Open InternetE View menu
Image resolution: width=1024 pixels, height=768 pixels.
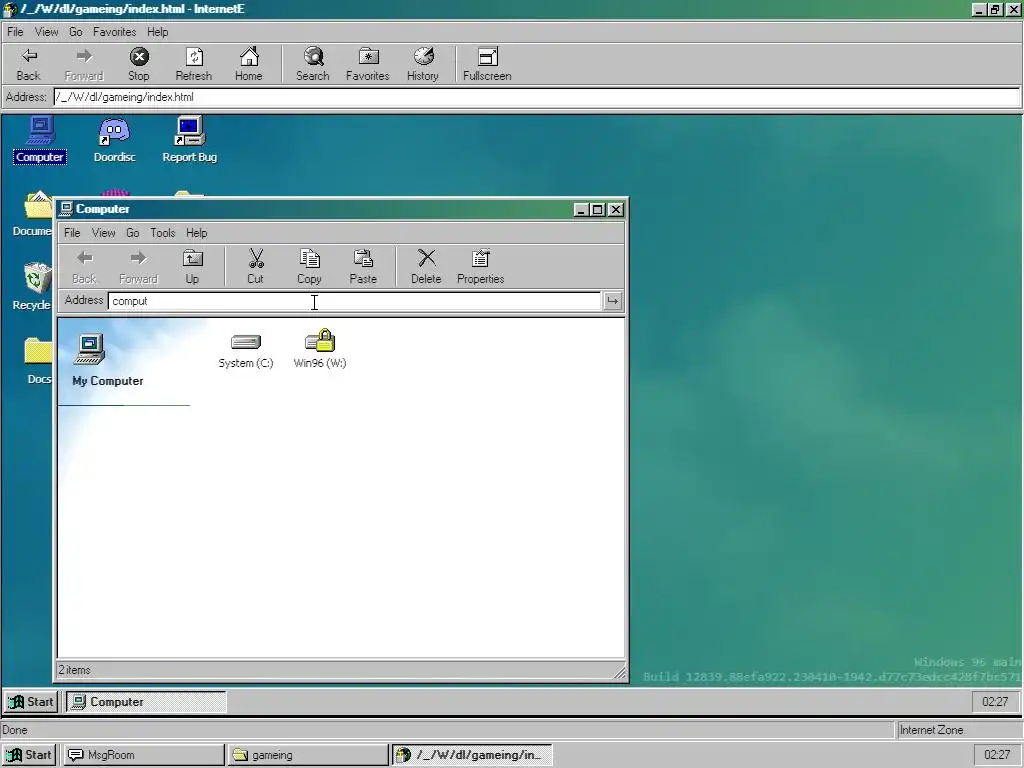coord(46,32)
